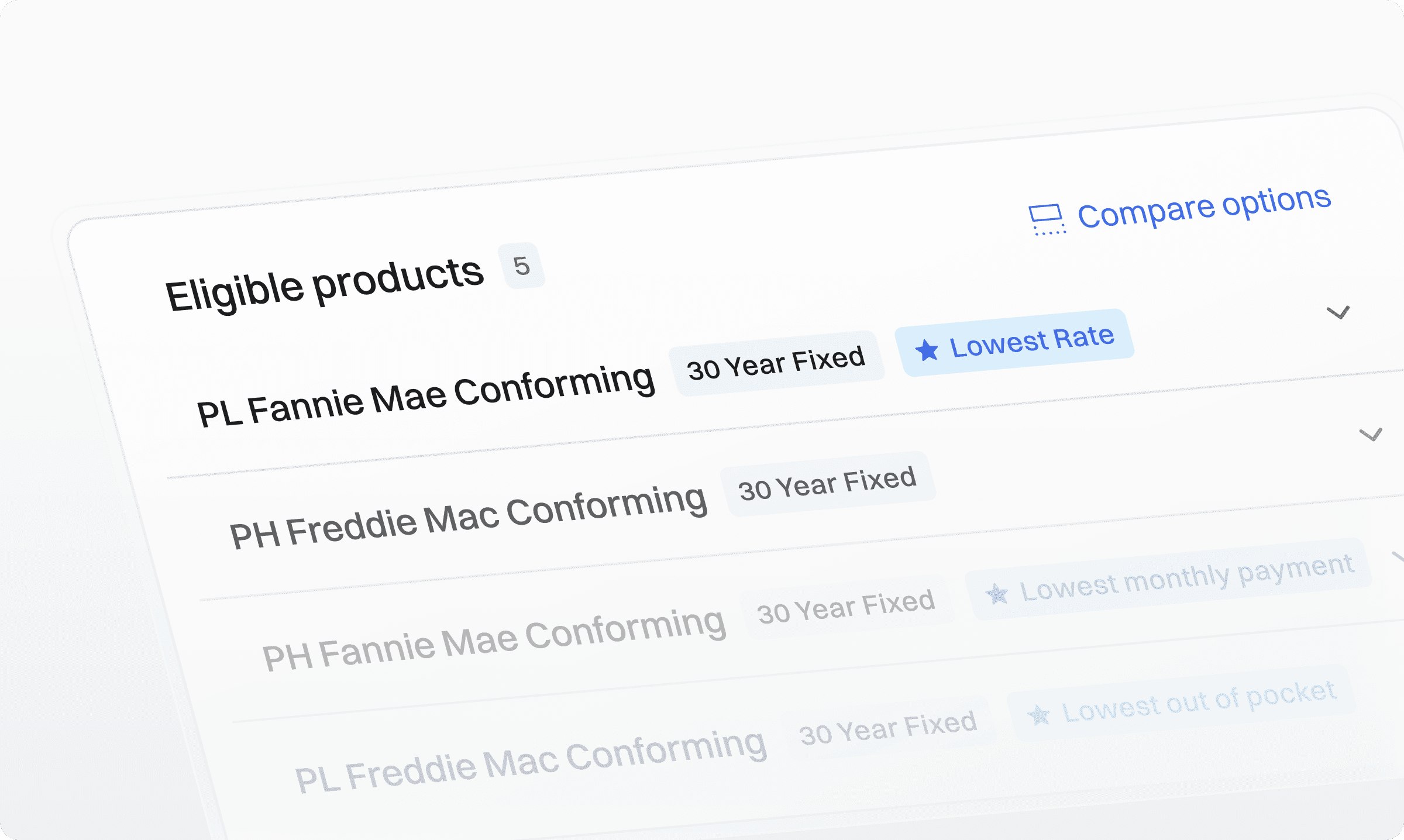Click 30 Year Fixed tag on PL Fannie Mae
This screenshot has height=840, width=1404.
776,363
